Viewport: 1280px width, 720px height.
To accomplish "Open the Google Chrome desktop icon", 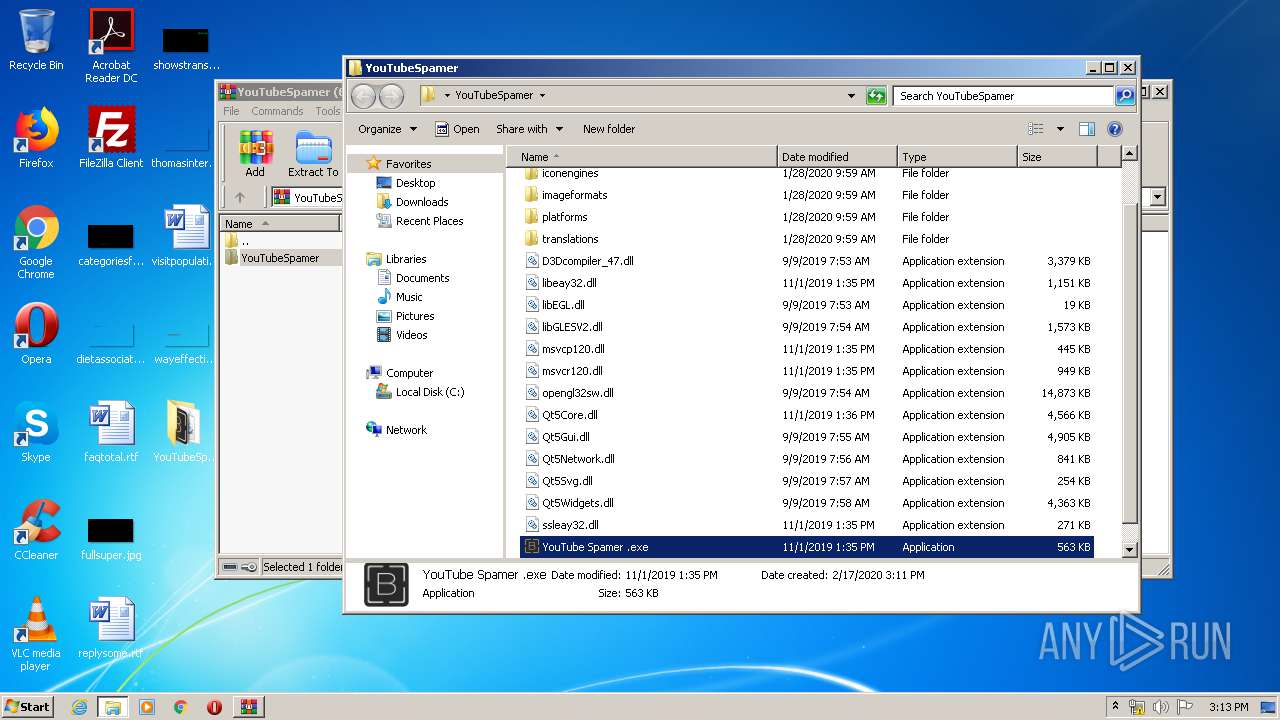I will (x=36, y=242).
